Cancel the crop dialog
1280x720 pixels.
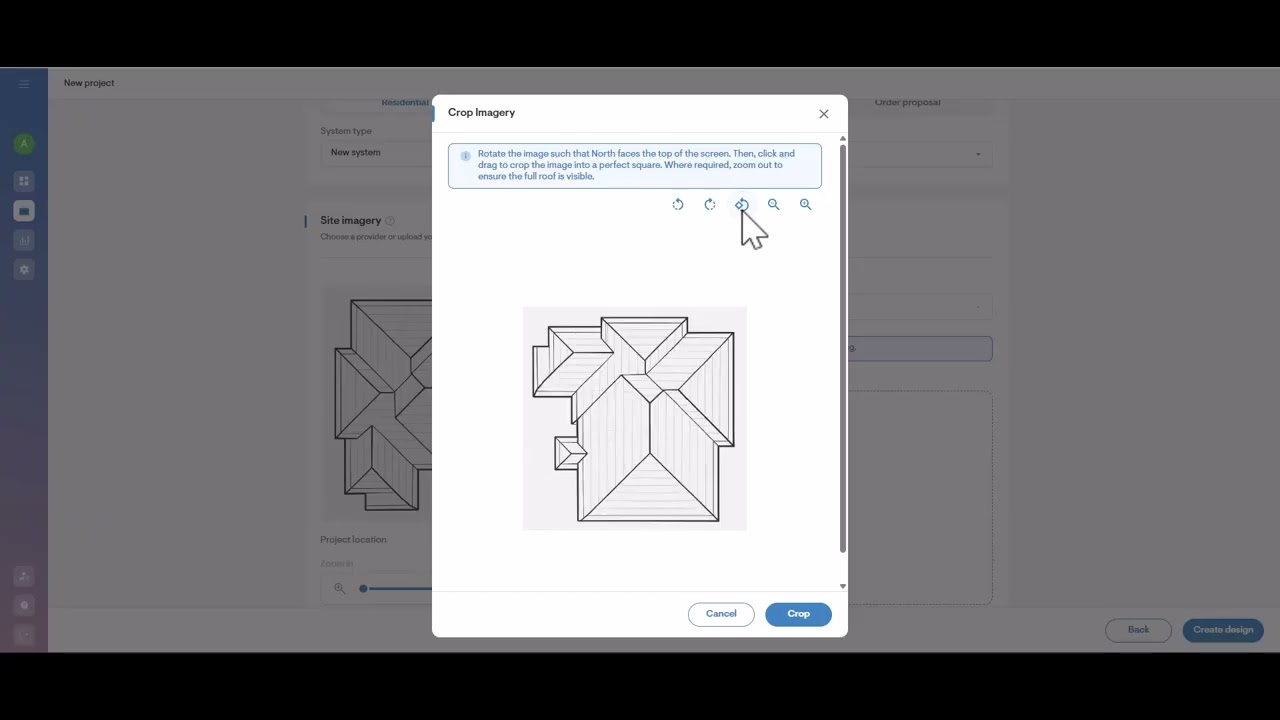(721, 614)
